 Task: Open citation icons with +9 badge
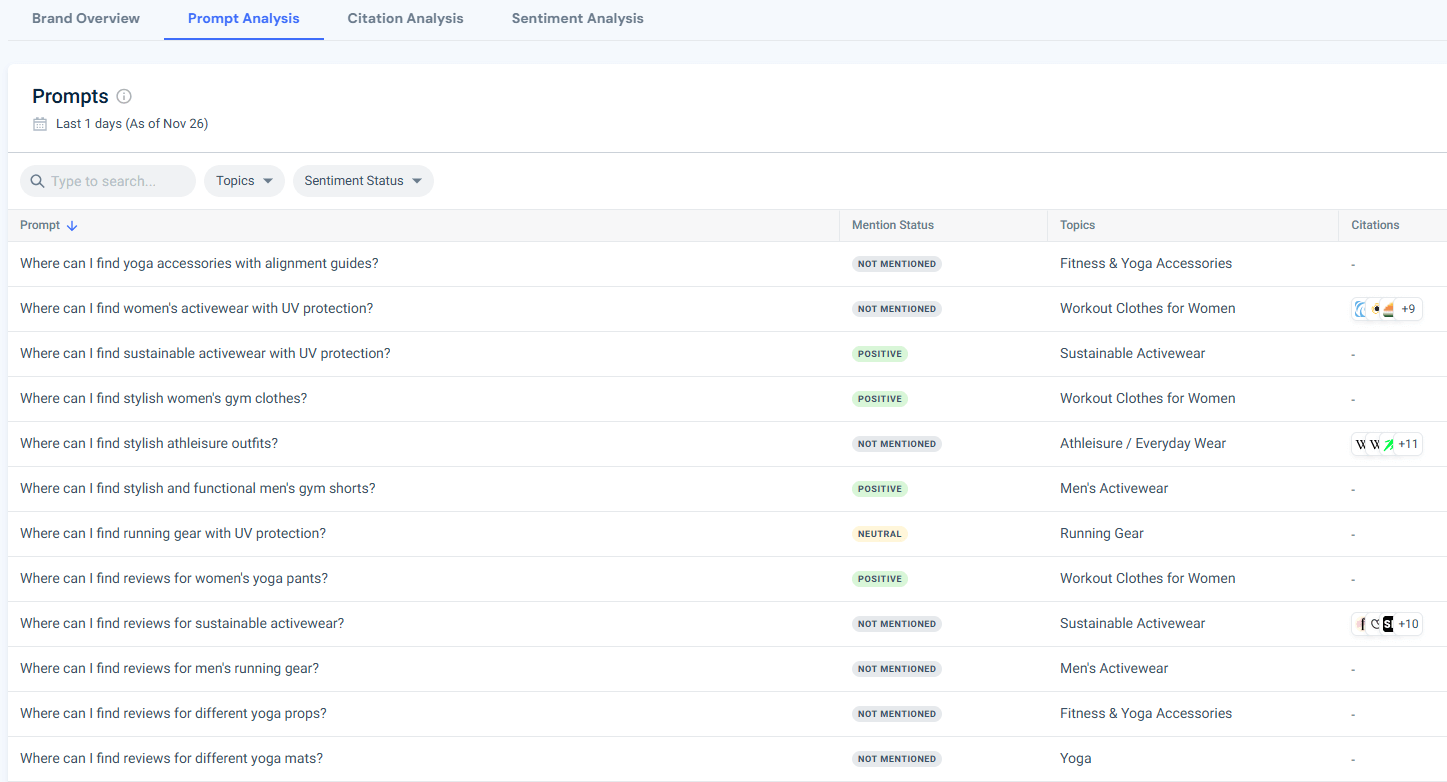[1387, 309]
